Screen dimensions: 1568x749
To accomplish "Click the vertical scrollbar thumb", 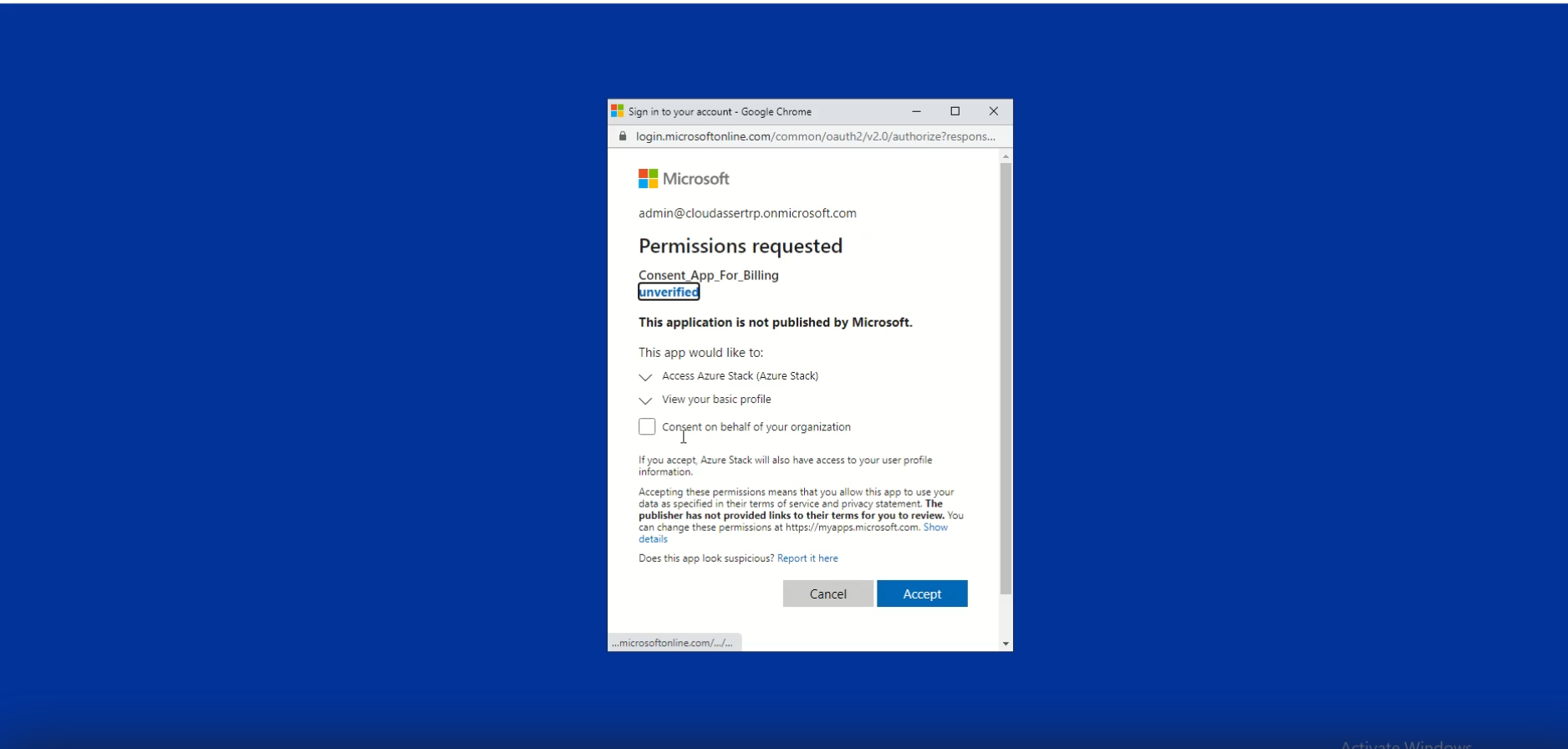I will point(1005,379).
